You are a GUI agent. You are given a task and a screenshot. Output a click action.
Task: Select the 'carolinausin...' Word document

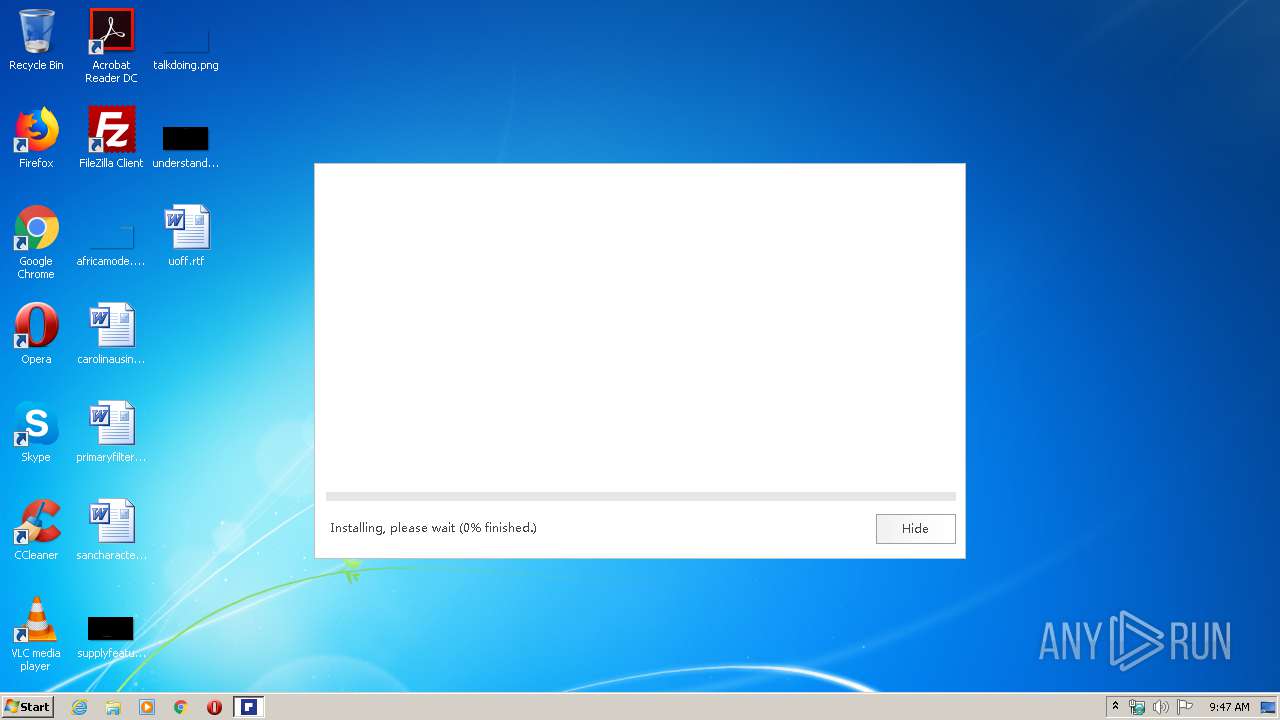pos(111,334)
